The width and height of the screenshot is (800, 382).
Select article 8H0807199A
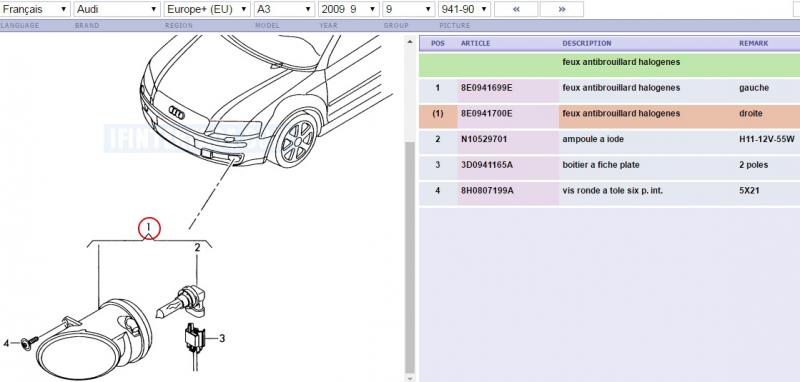pos(487,190)
